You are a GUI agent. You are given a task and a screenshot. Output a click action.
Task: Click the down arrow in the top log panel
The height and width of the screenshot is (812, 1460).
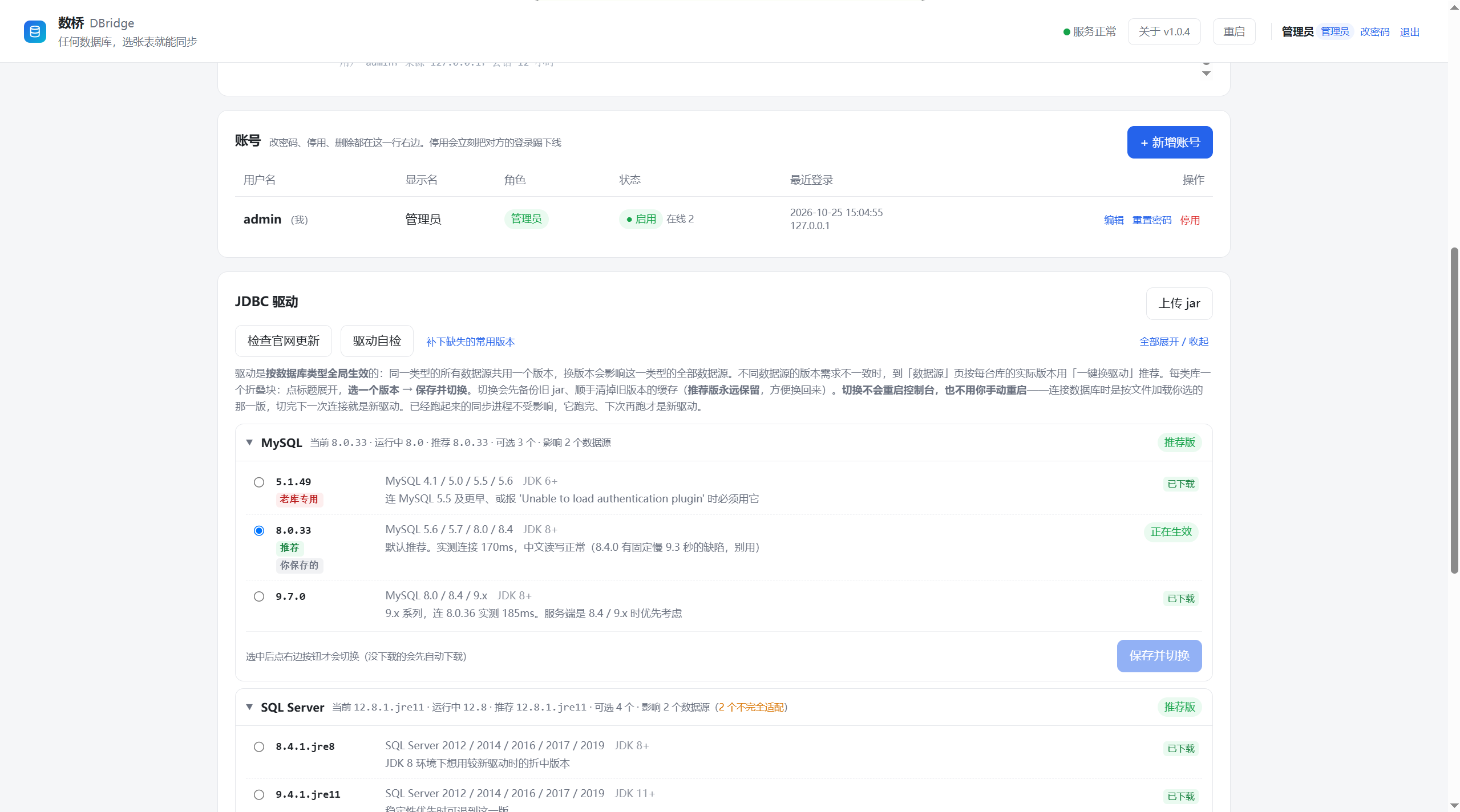pos(1206,74)
